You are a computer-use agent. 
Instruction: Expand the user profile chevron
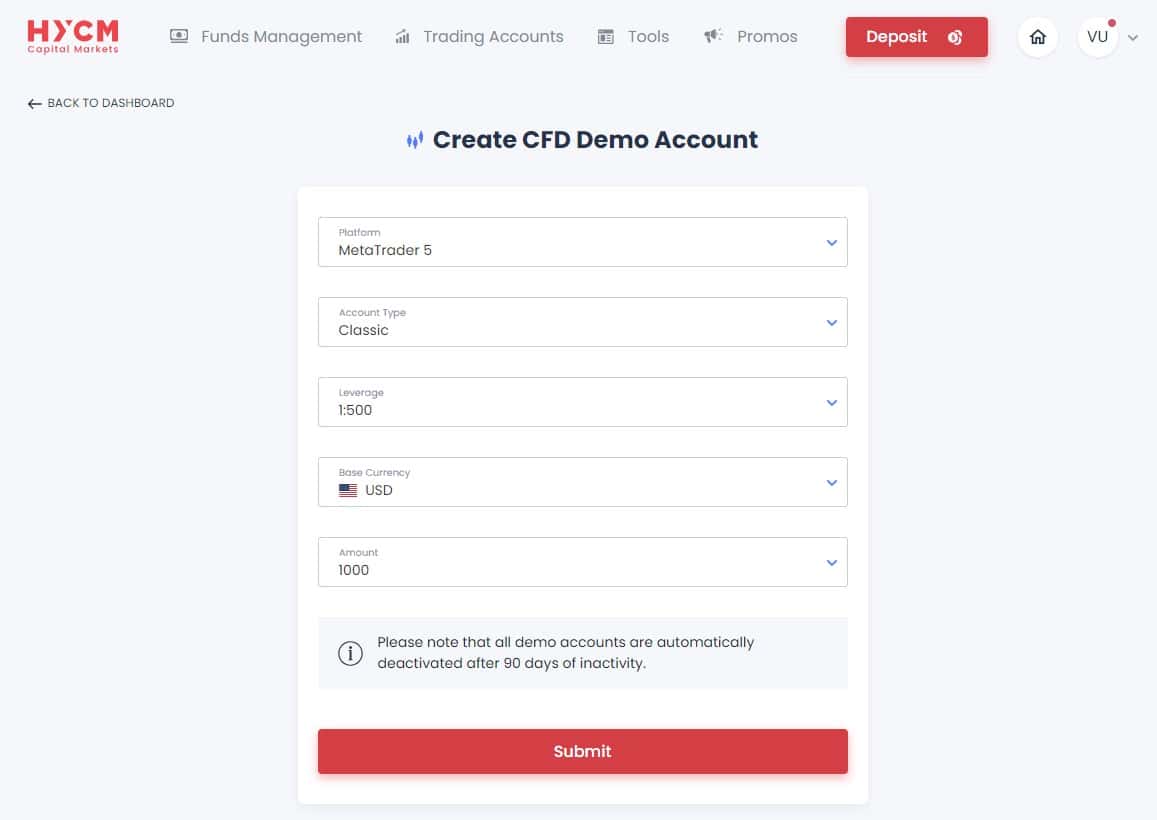tap(1133, 38)
